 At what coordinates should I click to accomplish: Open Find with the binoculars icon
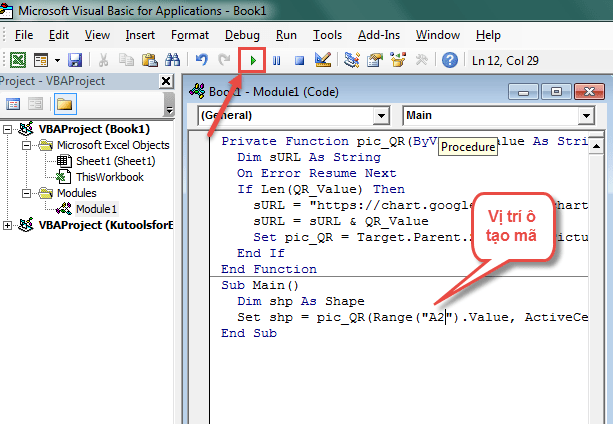coord(172,60)
